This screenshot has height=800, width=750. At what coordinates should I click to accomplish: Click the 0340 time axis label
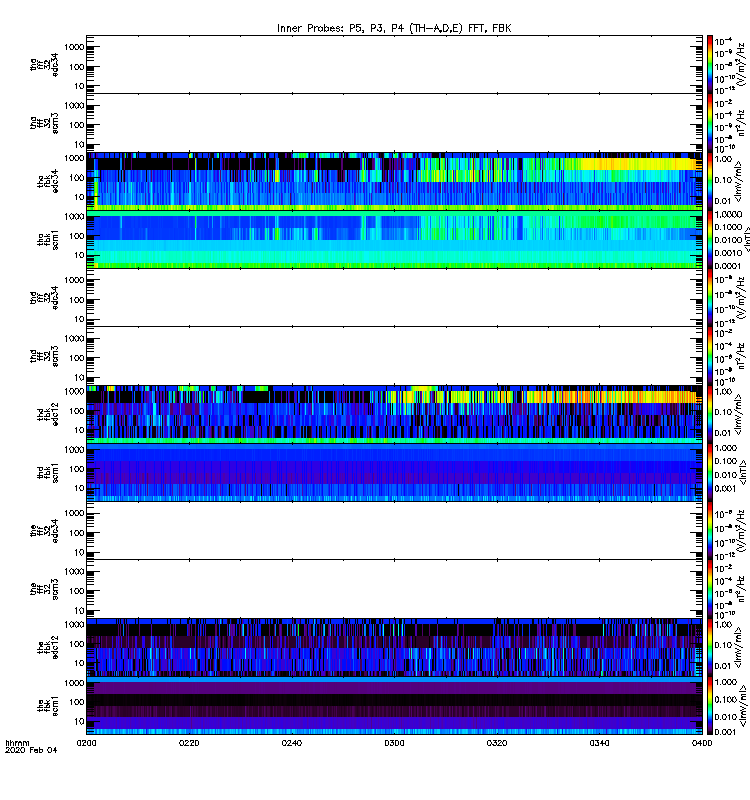599,743
